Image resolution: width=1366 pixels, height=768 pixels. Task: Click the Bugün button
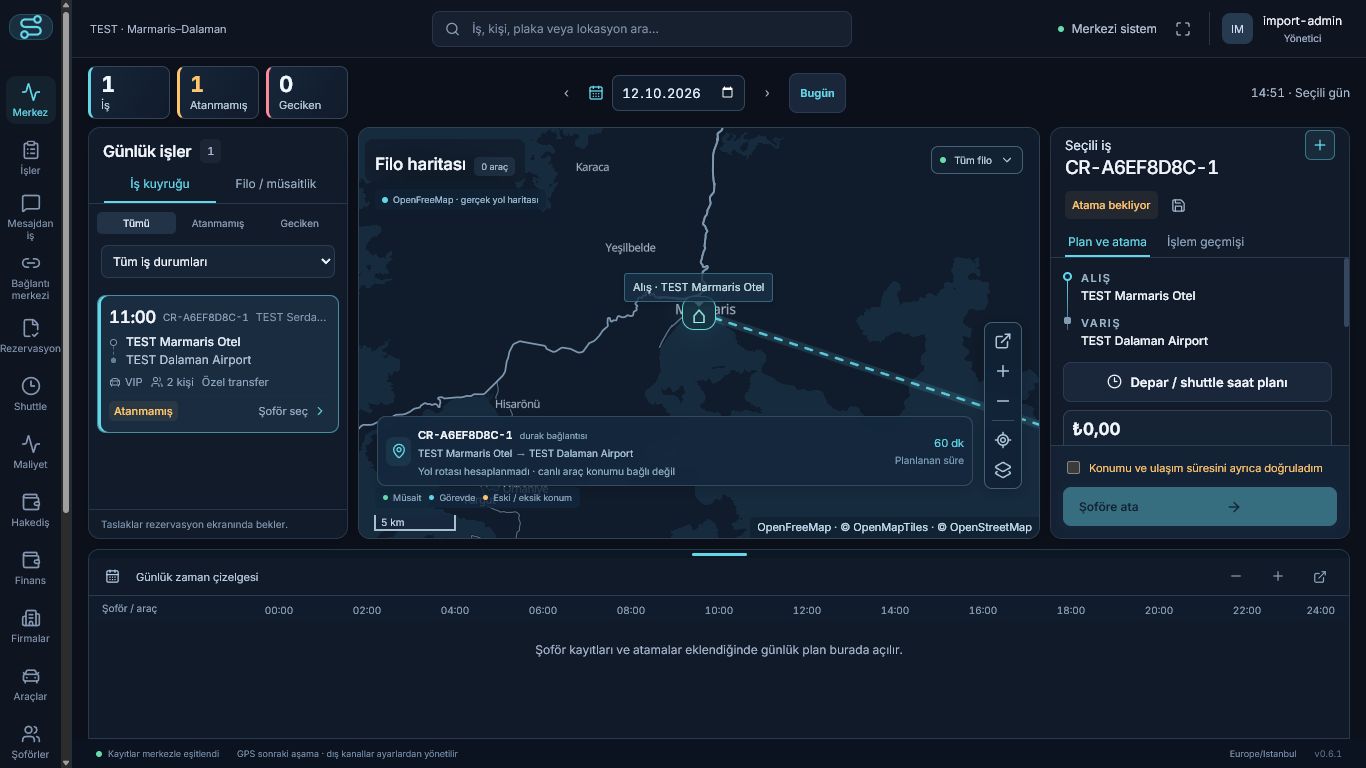point(817,93)
